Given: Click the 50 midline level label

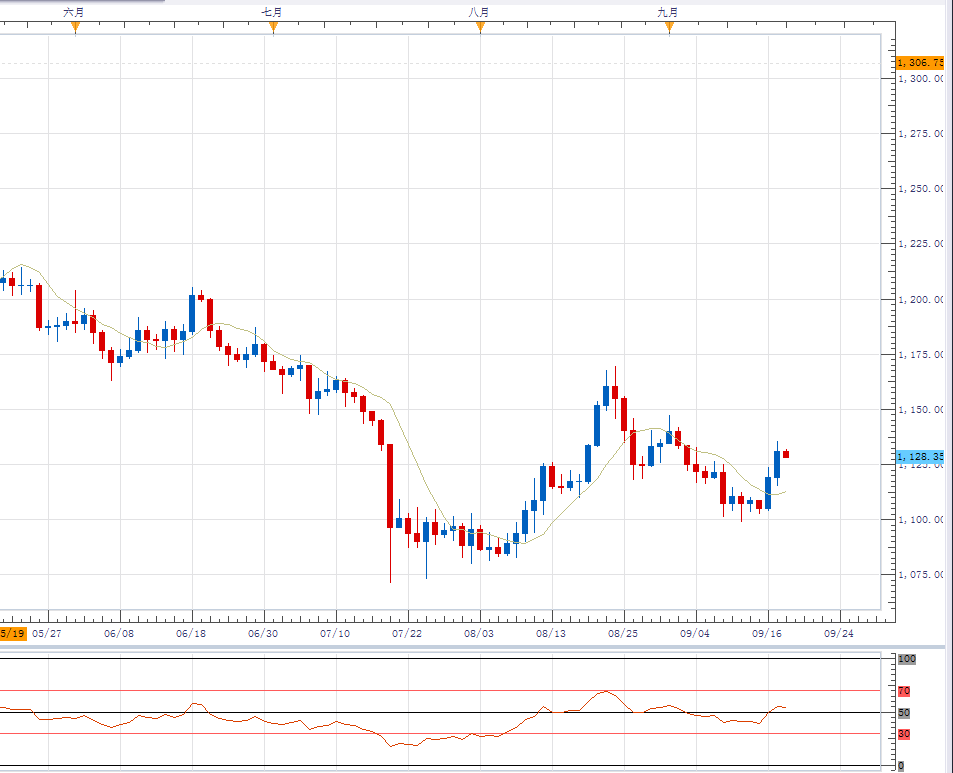Looking at the screenshot, I should point(903,713).
